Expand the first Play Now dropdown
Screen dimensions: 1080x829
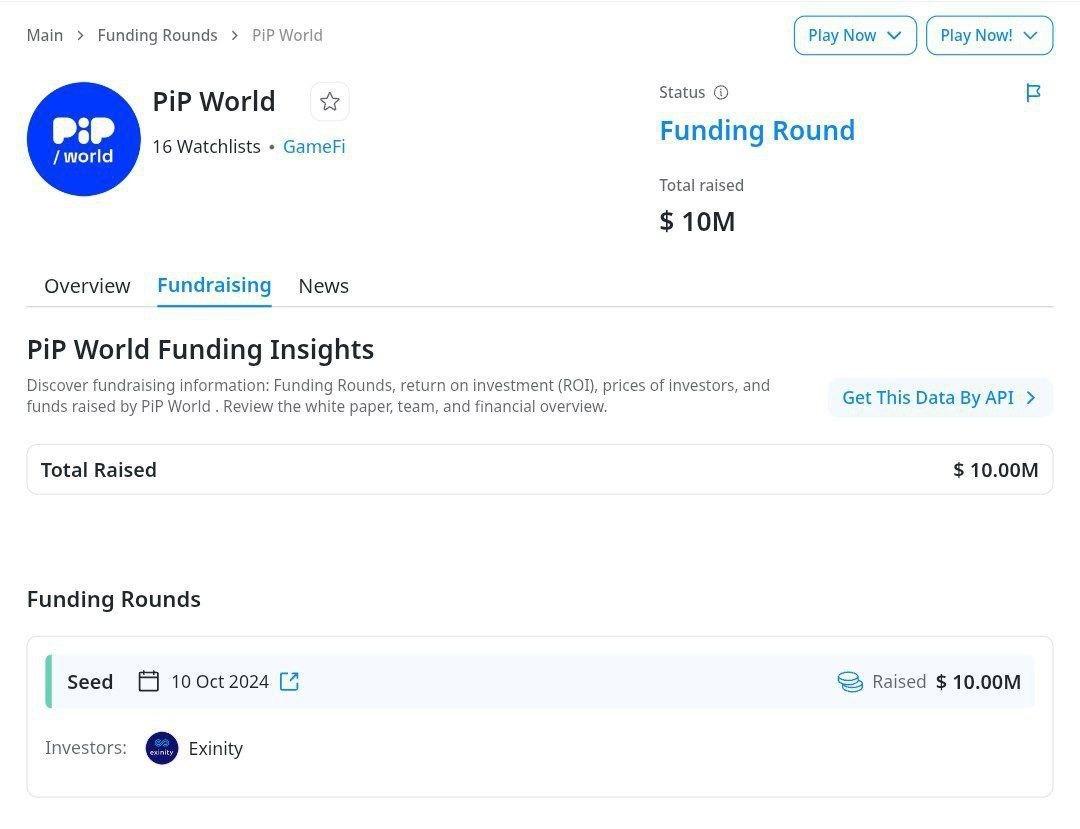point(855,35)
